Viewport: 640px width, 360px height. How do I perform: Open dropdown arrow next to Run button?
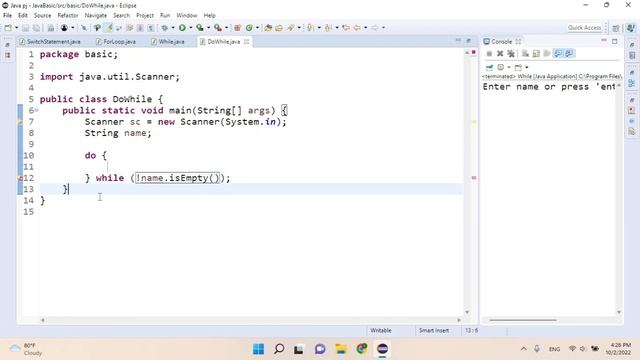pyautogui.click(x=191, y=28)
